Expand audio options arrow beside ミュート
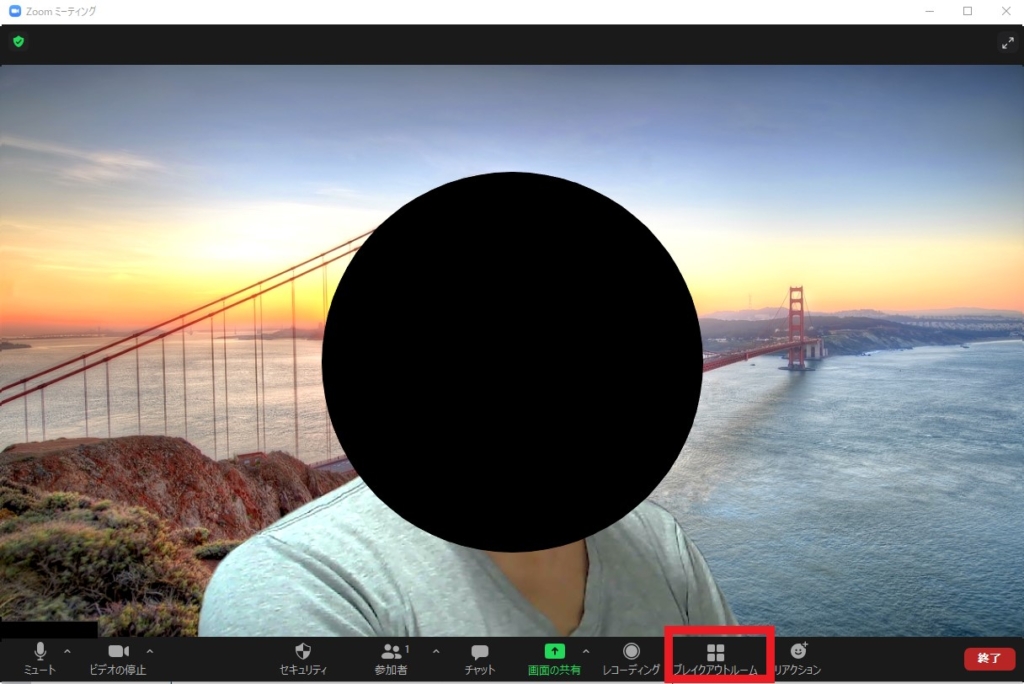Image resolution: width=1024 pixels, height=684 pixels. point(67,651)
